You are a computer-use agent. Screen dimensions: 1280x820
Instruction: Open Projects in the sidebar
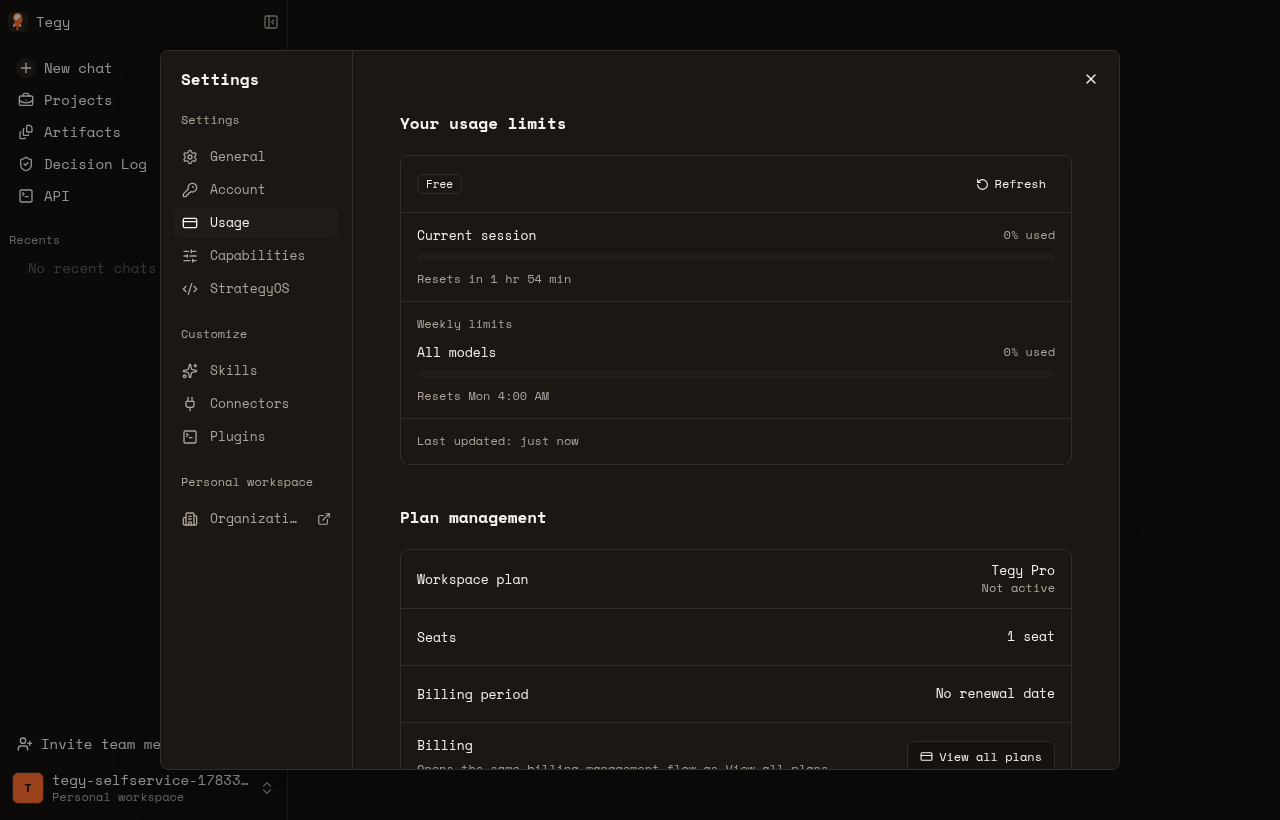click(x=78, y=100)
